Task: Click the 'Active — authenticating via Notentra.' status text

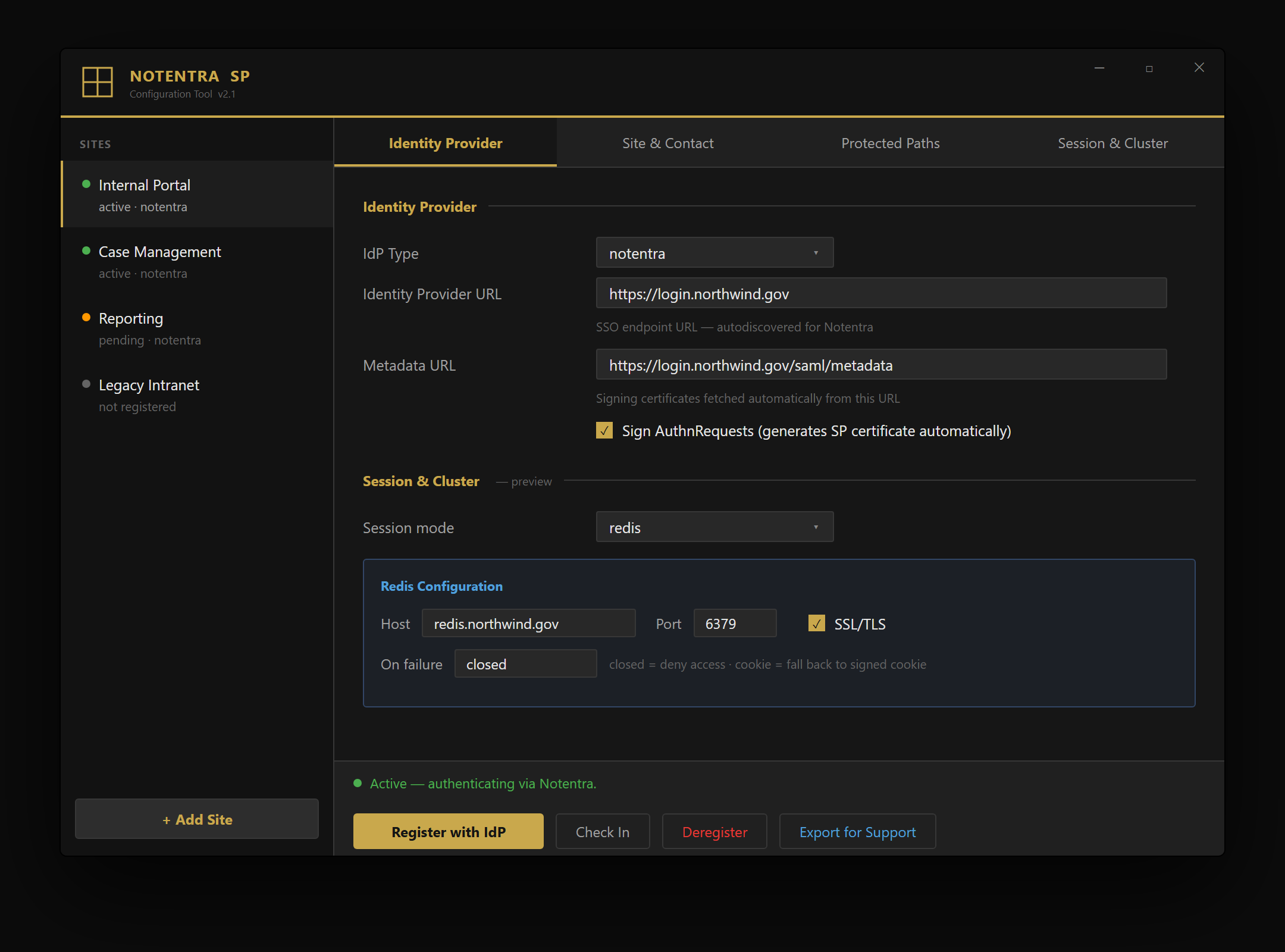Action: pos(483,784)
